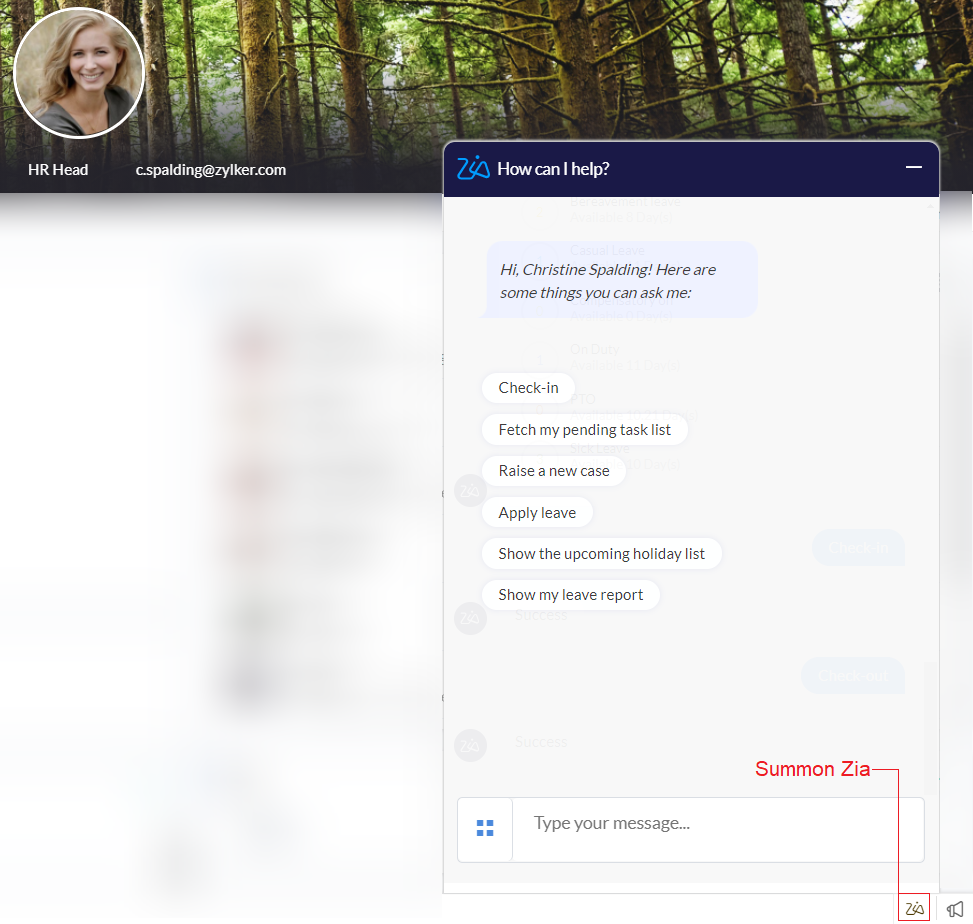Select Show my leave report suggestion
The image size is (973, 924).
tap(570, 595)
